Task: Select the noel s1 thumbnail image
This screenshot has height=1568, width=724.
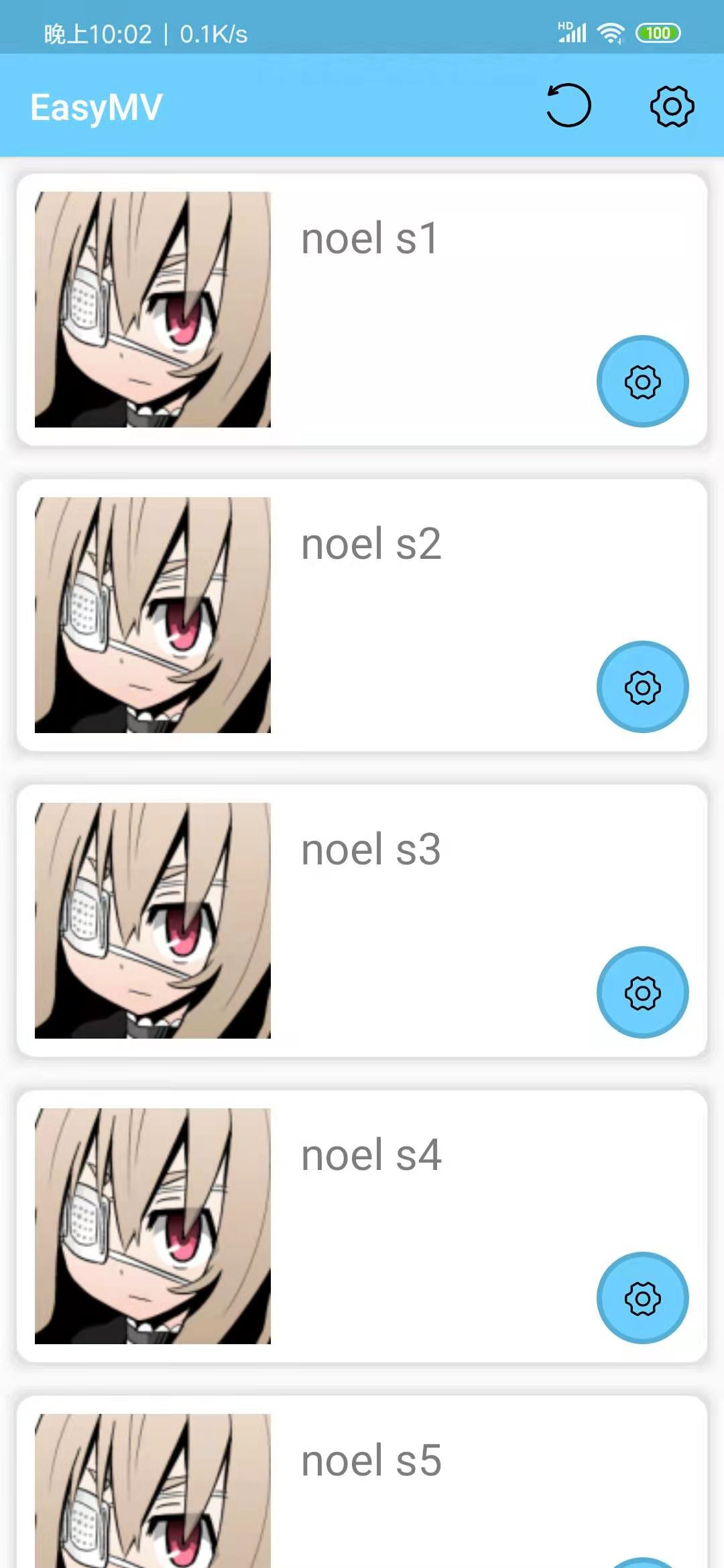Action: click(153, 310)
